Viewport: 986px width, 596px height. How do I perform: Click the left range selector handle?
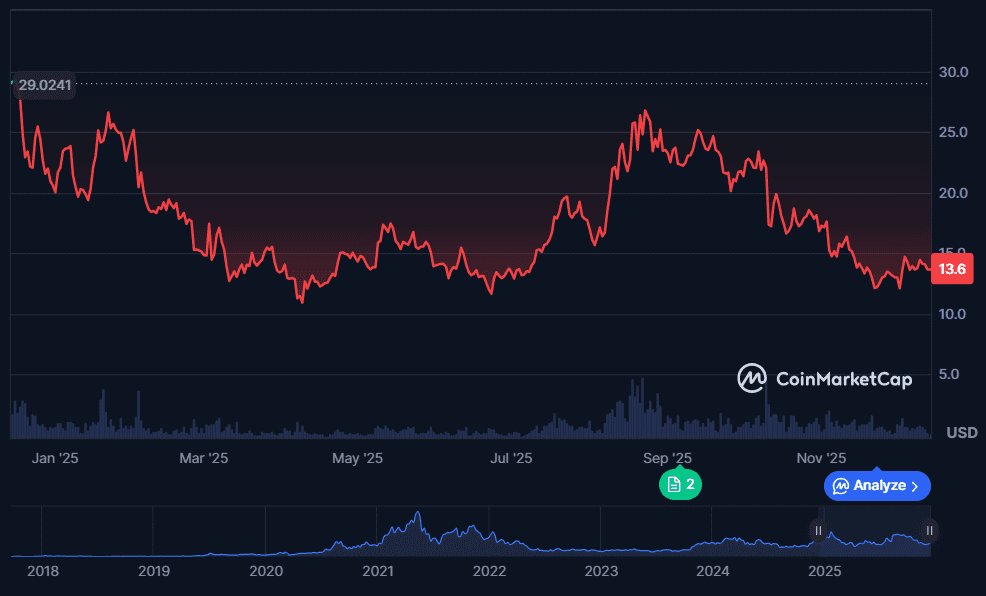pos(818,531)
